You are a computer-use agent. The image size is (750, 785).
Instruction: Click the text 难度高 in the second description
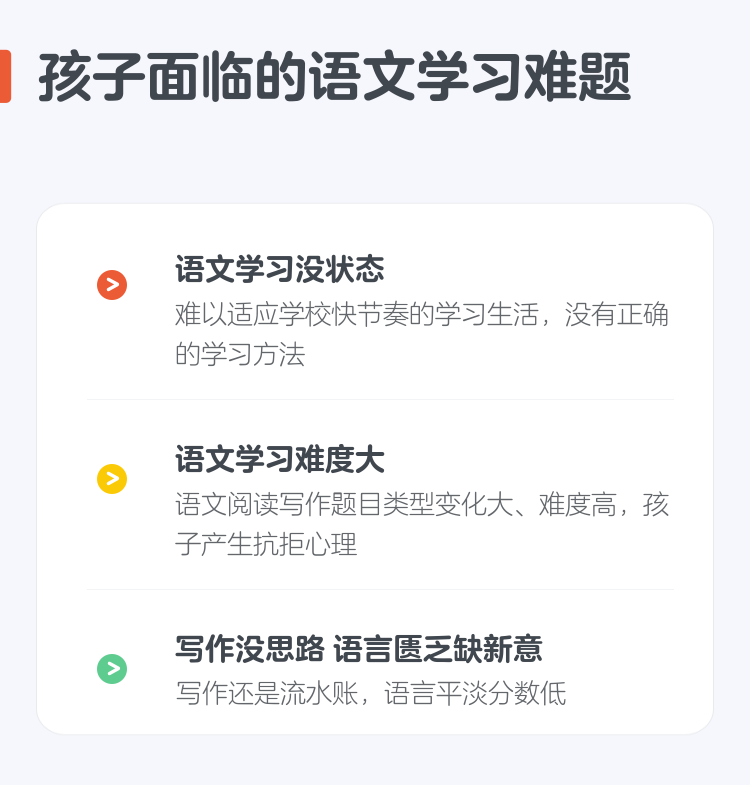[x=577, y=504]
